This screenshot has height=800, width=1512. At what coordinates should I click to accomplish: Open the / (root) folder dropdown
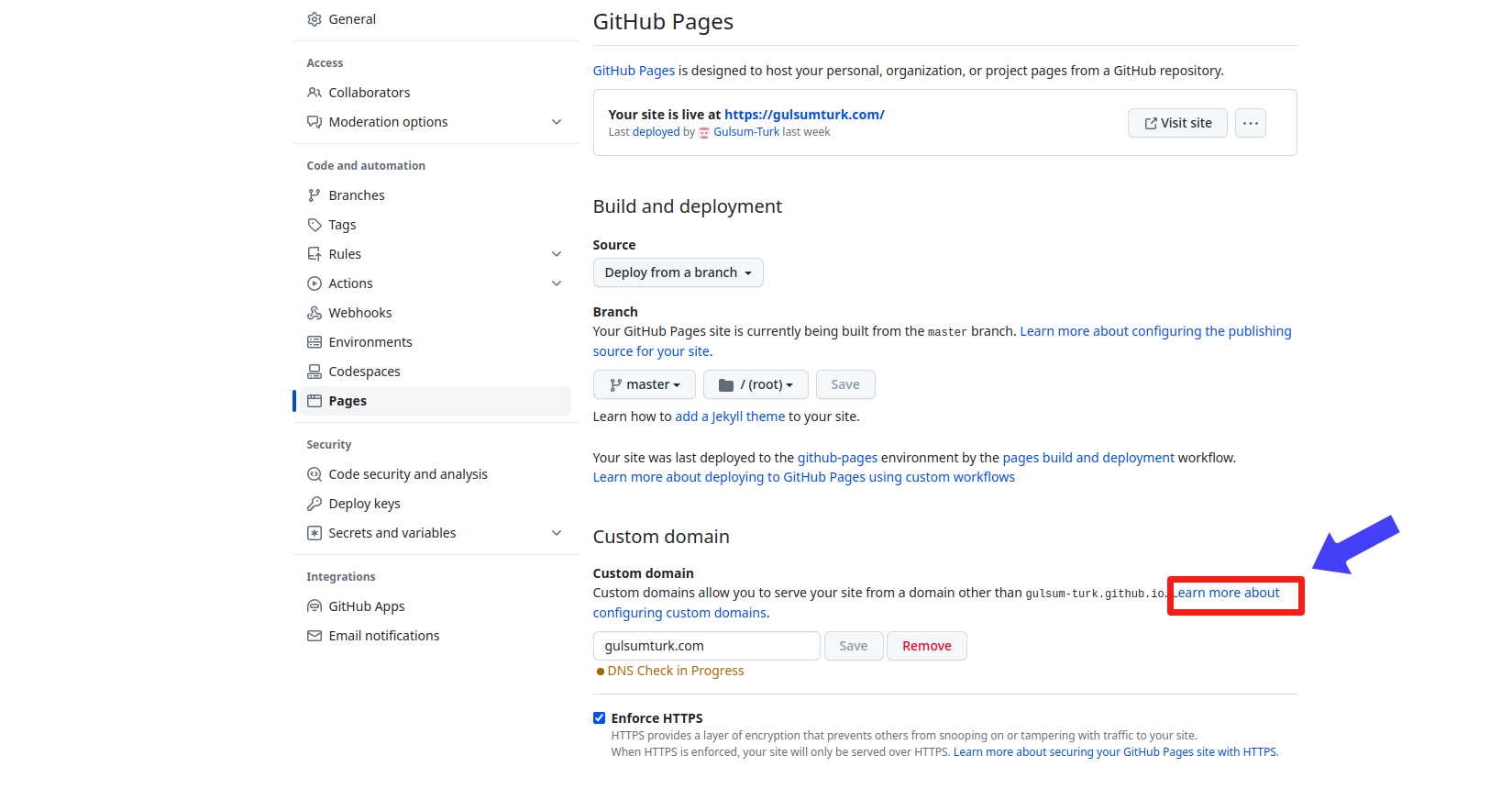tap(756, 384)
